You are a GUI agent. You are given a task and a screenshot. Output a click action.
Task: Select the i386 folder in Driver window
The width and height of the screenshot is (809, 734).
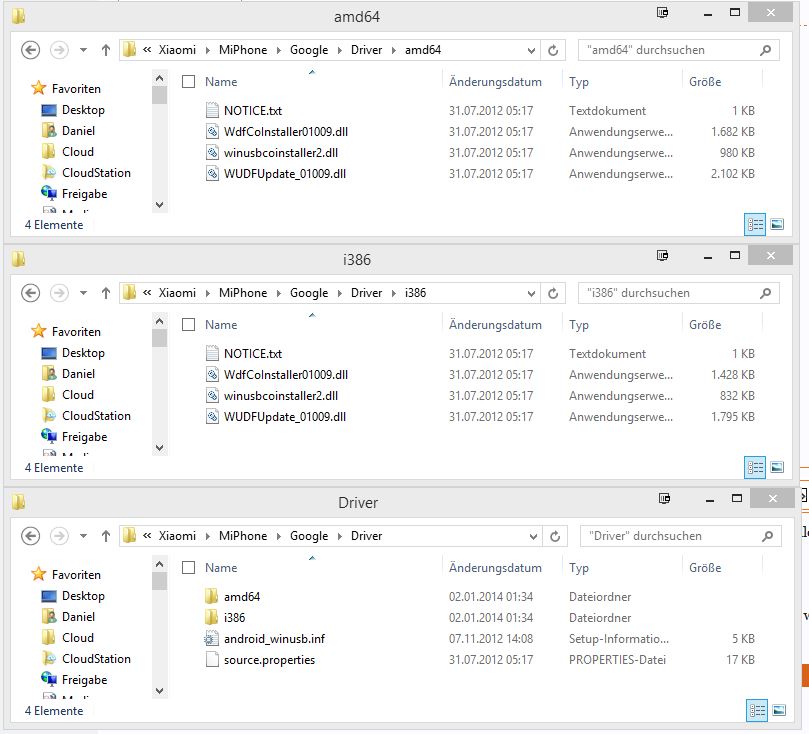(234, 618)
